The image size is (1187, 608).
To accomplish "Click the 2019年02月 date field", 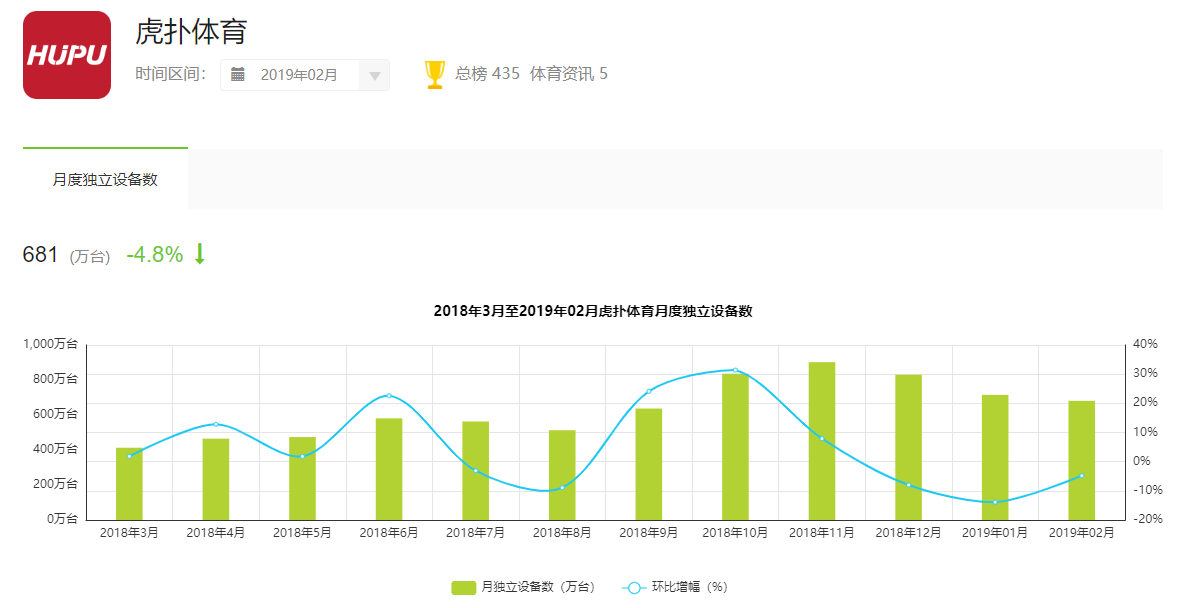I will pos(305,75).
